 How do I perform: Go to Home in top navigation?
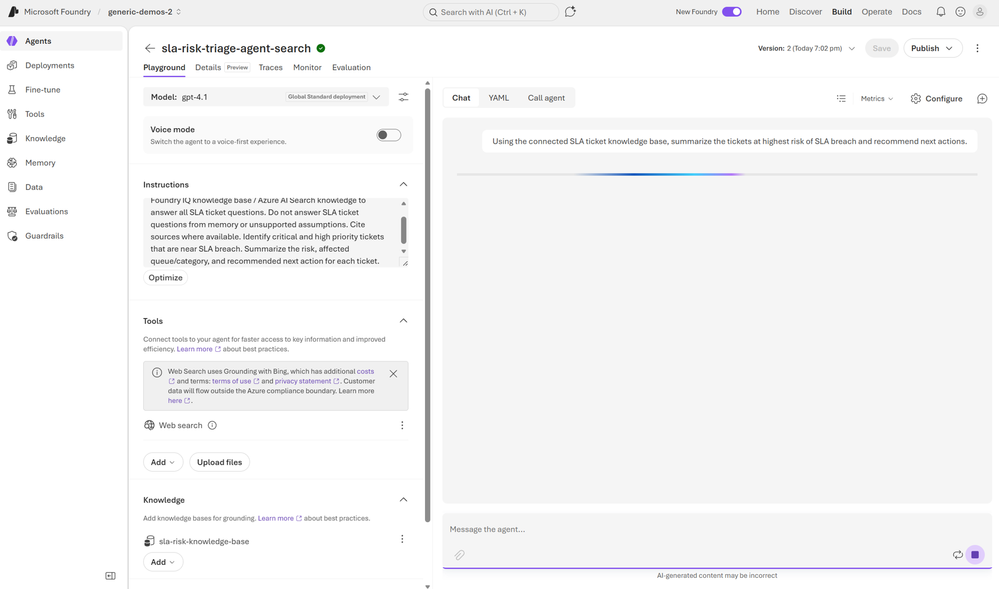(767, 11)
